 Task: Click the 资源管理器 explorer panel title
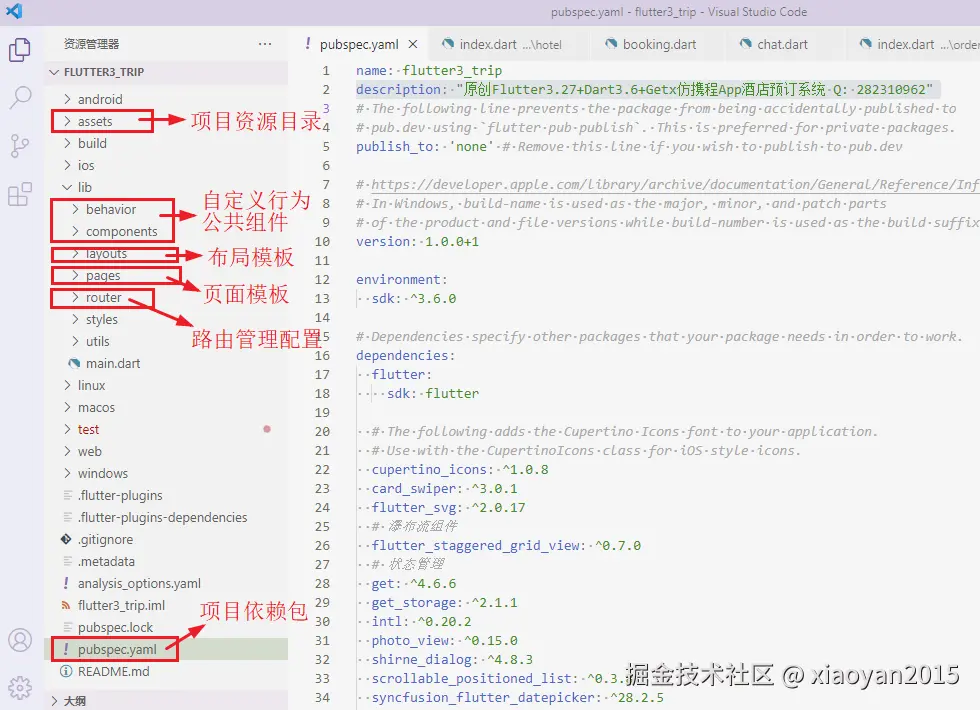coord(91,44)
